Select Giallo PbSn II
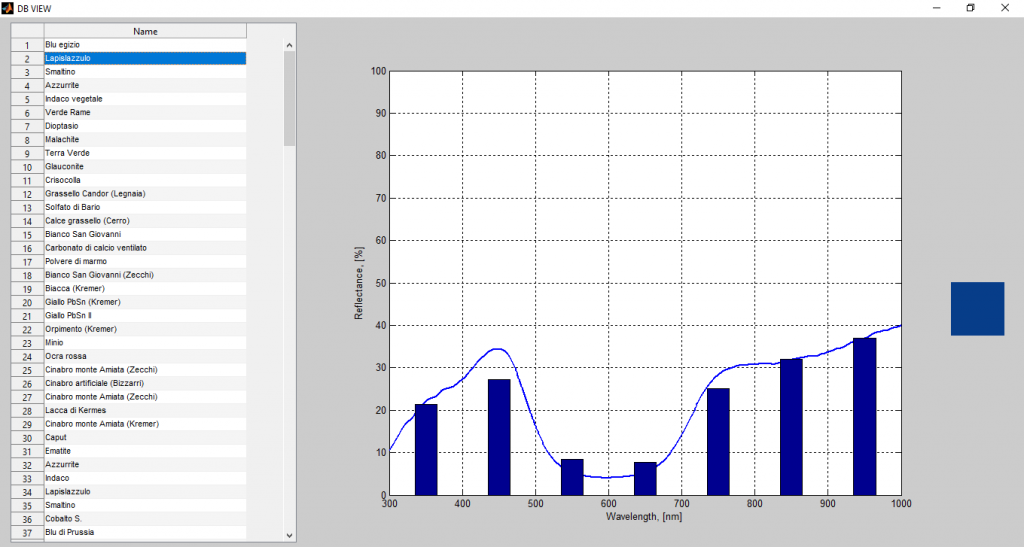Image resolution: width=1024 pixels, height=547 pixels. [145, 315]
